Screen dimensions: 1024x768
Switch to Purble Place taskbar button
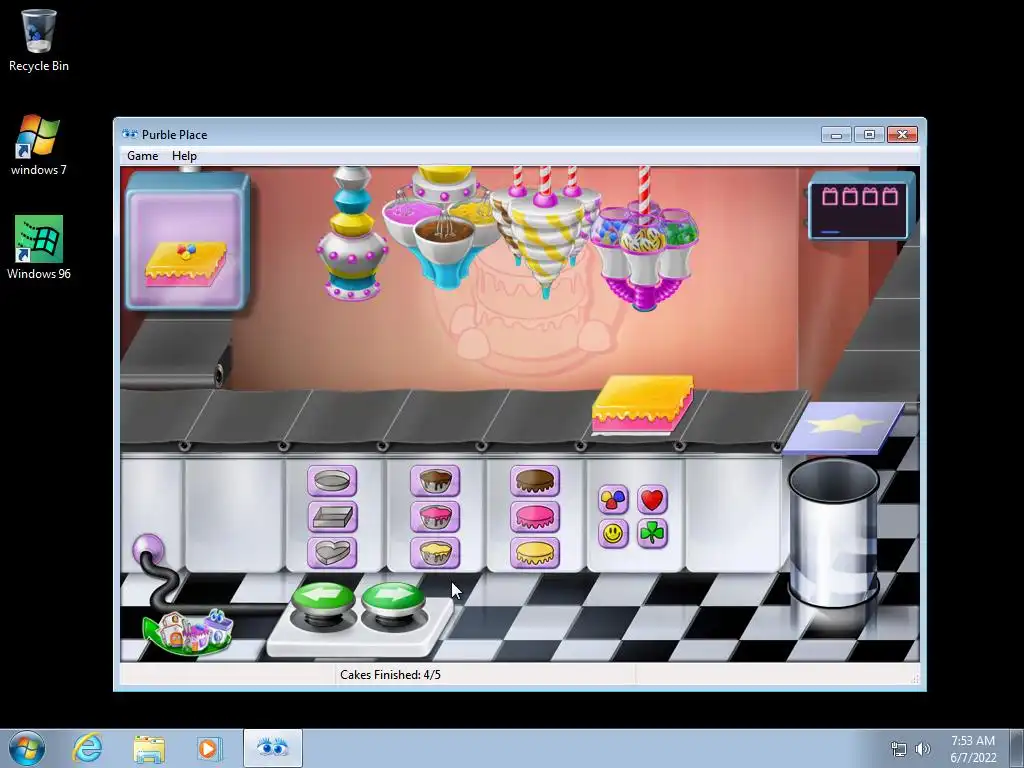point(273,748)
